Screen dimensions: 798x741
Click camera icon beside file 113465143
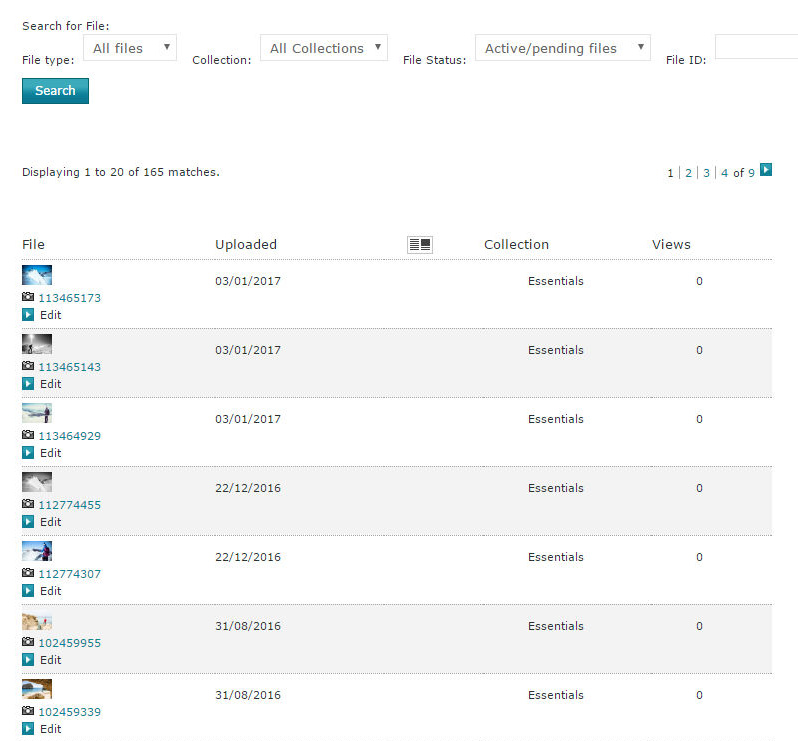pos(28,366)
